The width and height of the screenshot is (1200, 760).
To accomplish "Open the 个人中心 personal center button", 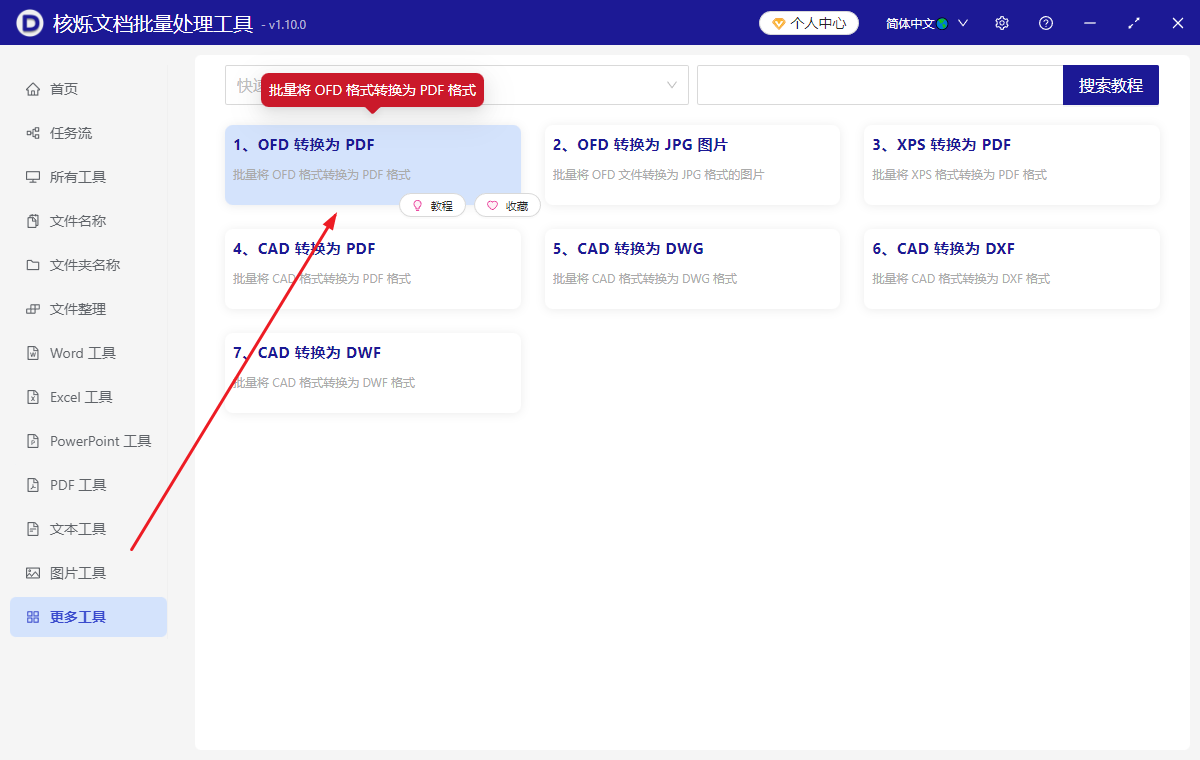I will pos(809,23).
